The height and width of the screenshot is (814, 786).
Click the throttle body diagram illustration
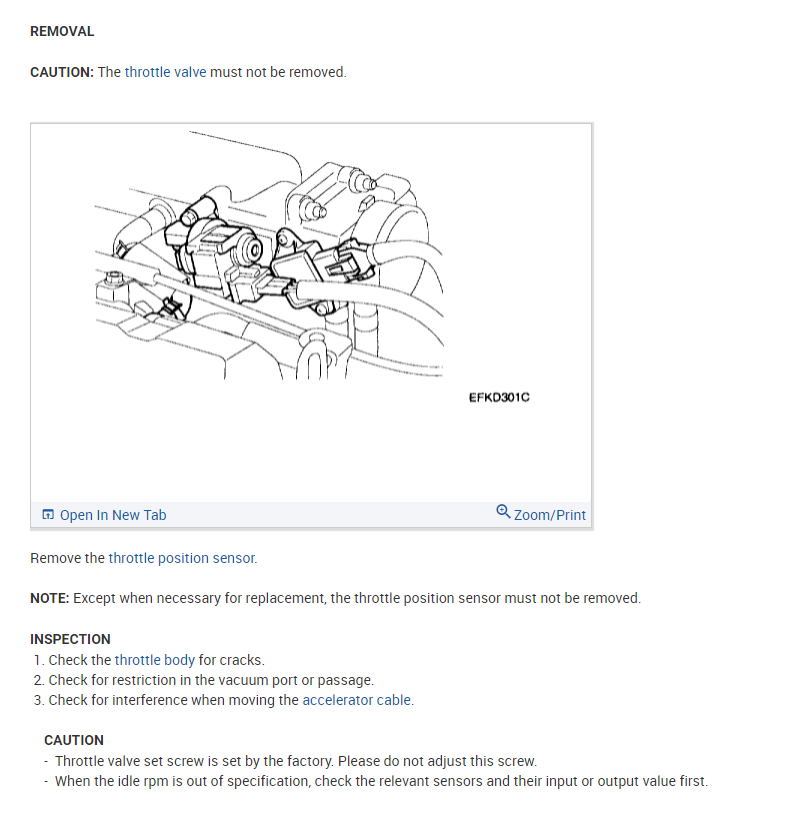click(269, 255)
